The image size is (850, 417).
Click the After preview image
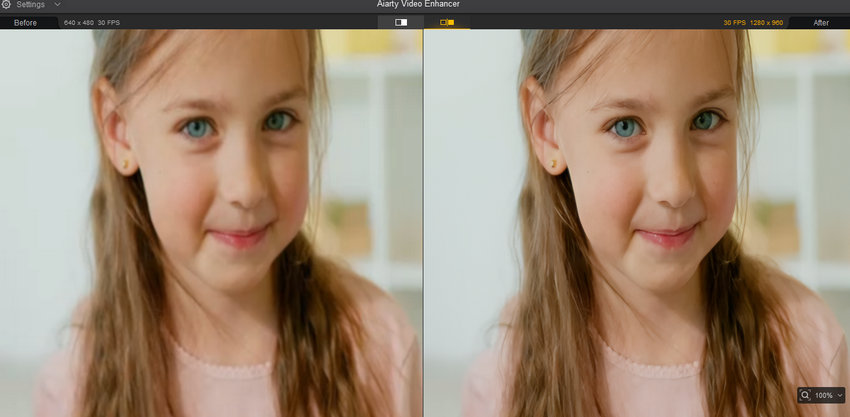(637, 223)
